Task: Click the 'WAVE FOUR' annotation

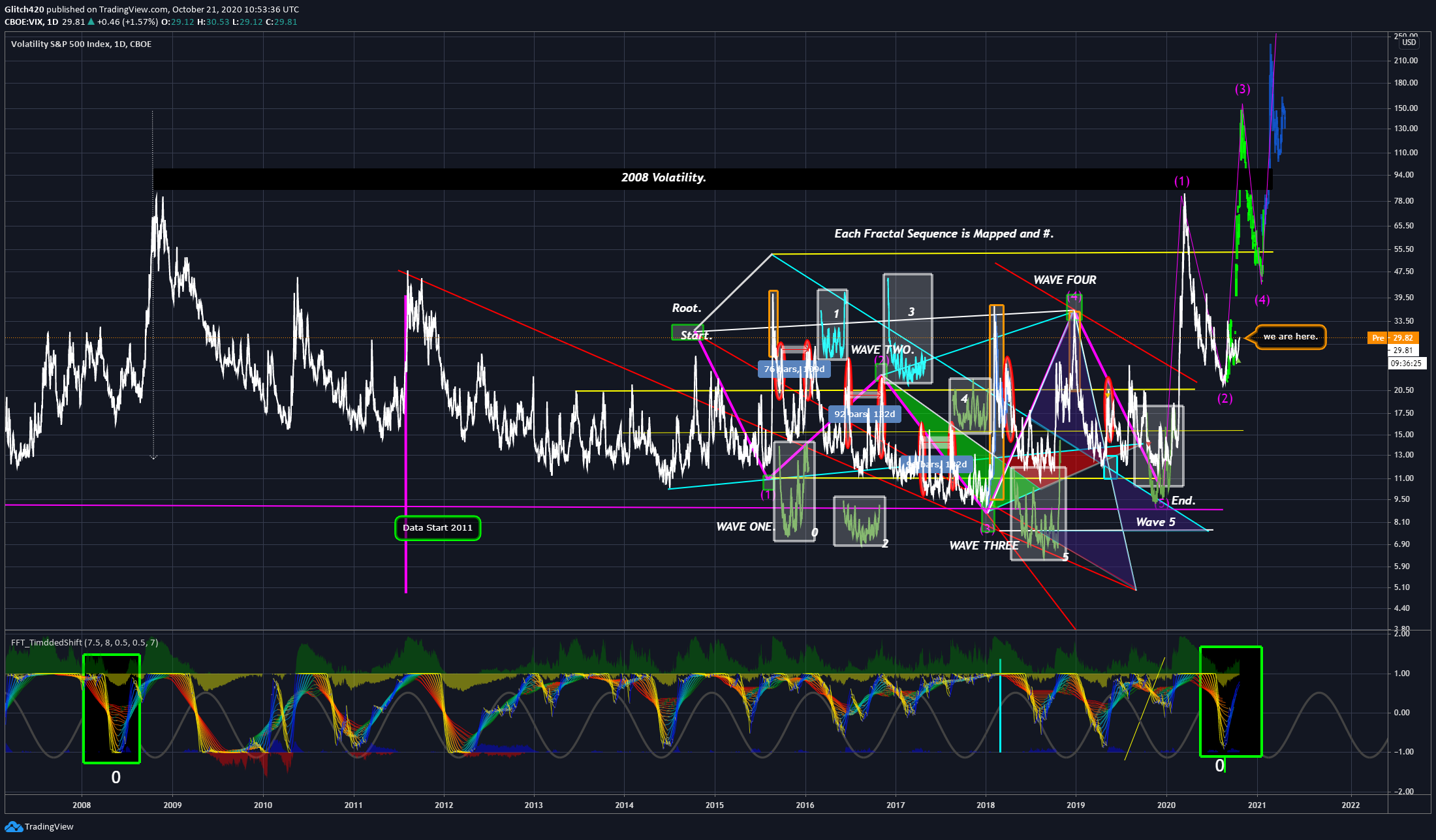Action: [1065, 280]
